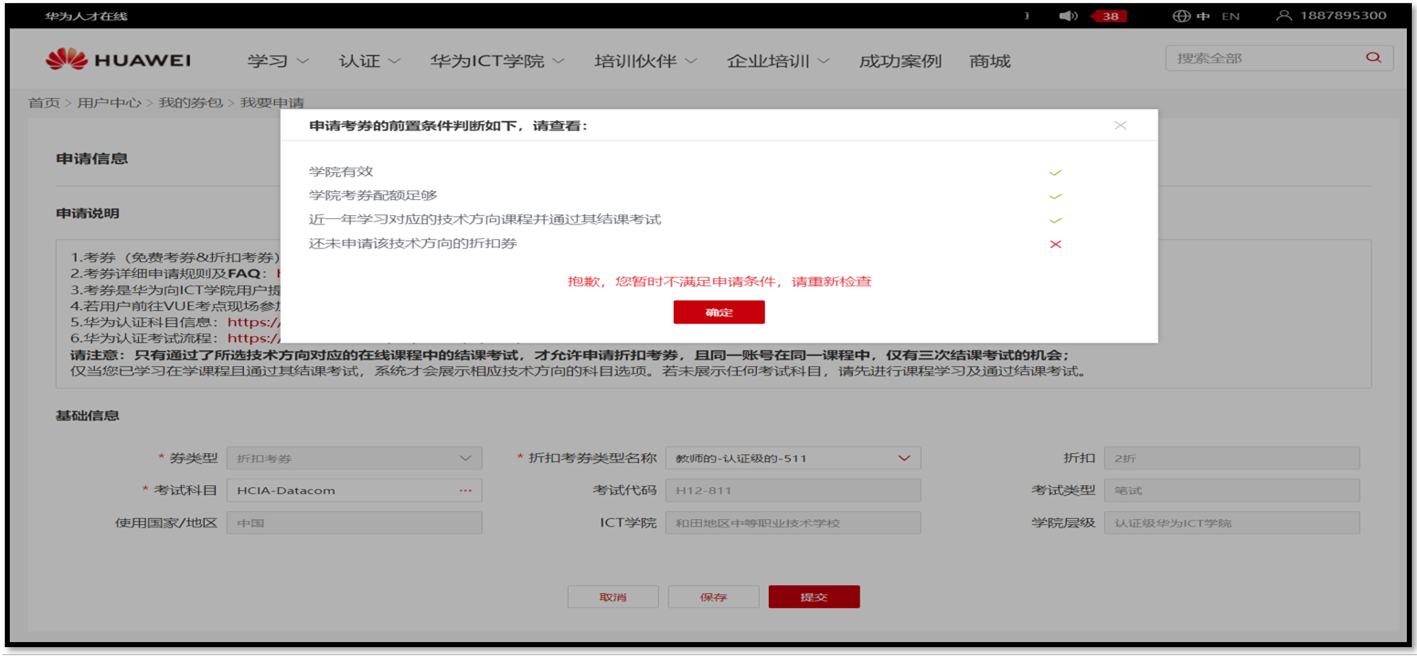Expand the 企业培训 menu
Screen dimensions: 1417x656
778,61
